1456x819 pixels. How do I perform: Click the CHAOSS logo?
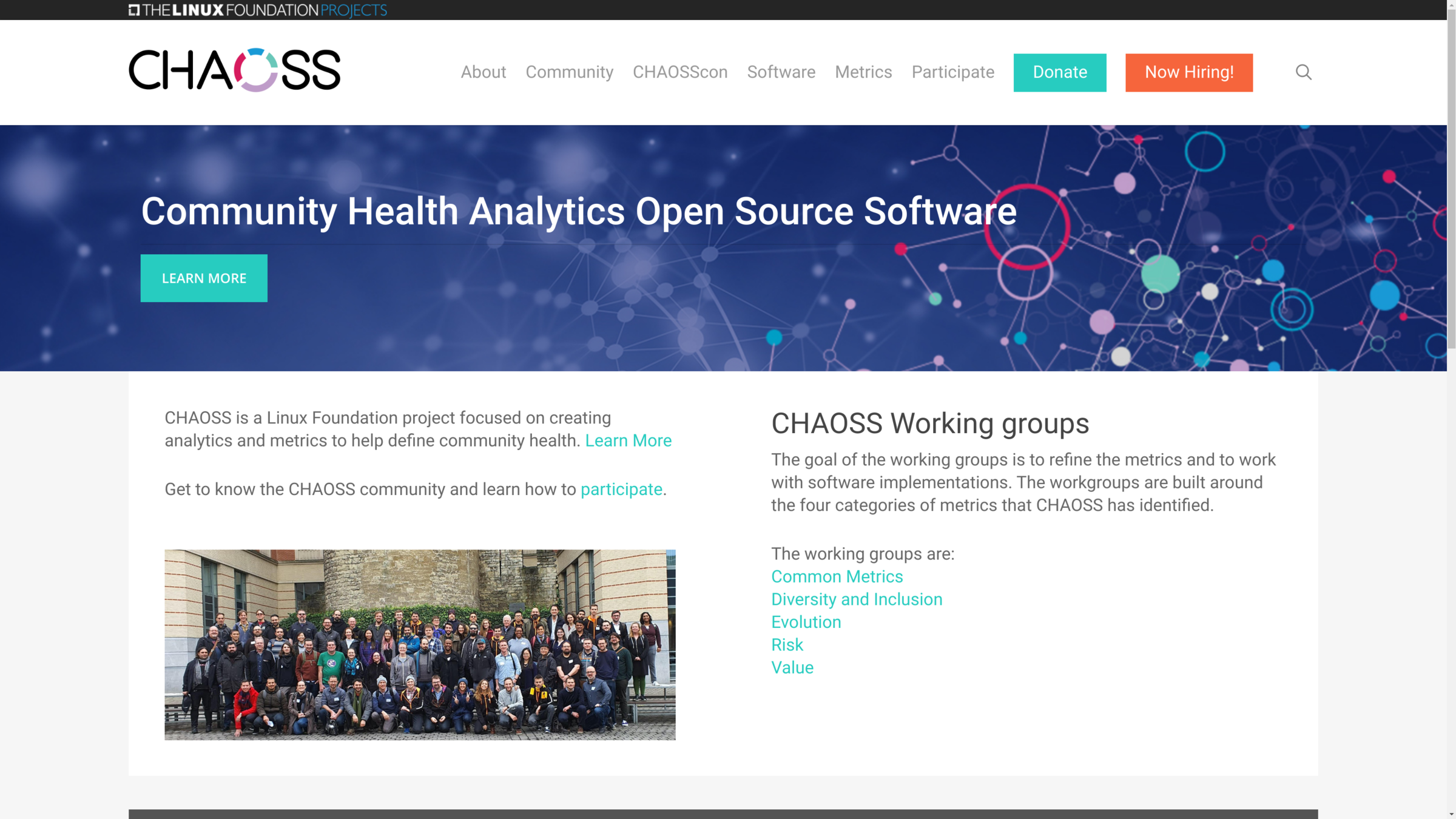(x=234, y=70)
